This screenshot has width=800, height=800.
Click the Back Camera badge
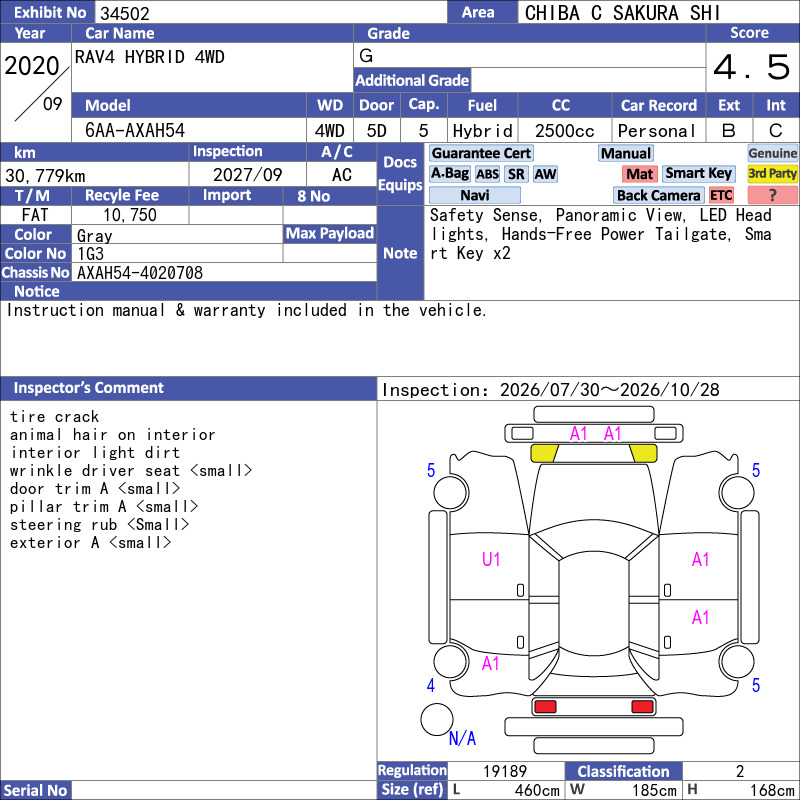click(658, 195)
